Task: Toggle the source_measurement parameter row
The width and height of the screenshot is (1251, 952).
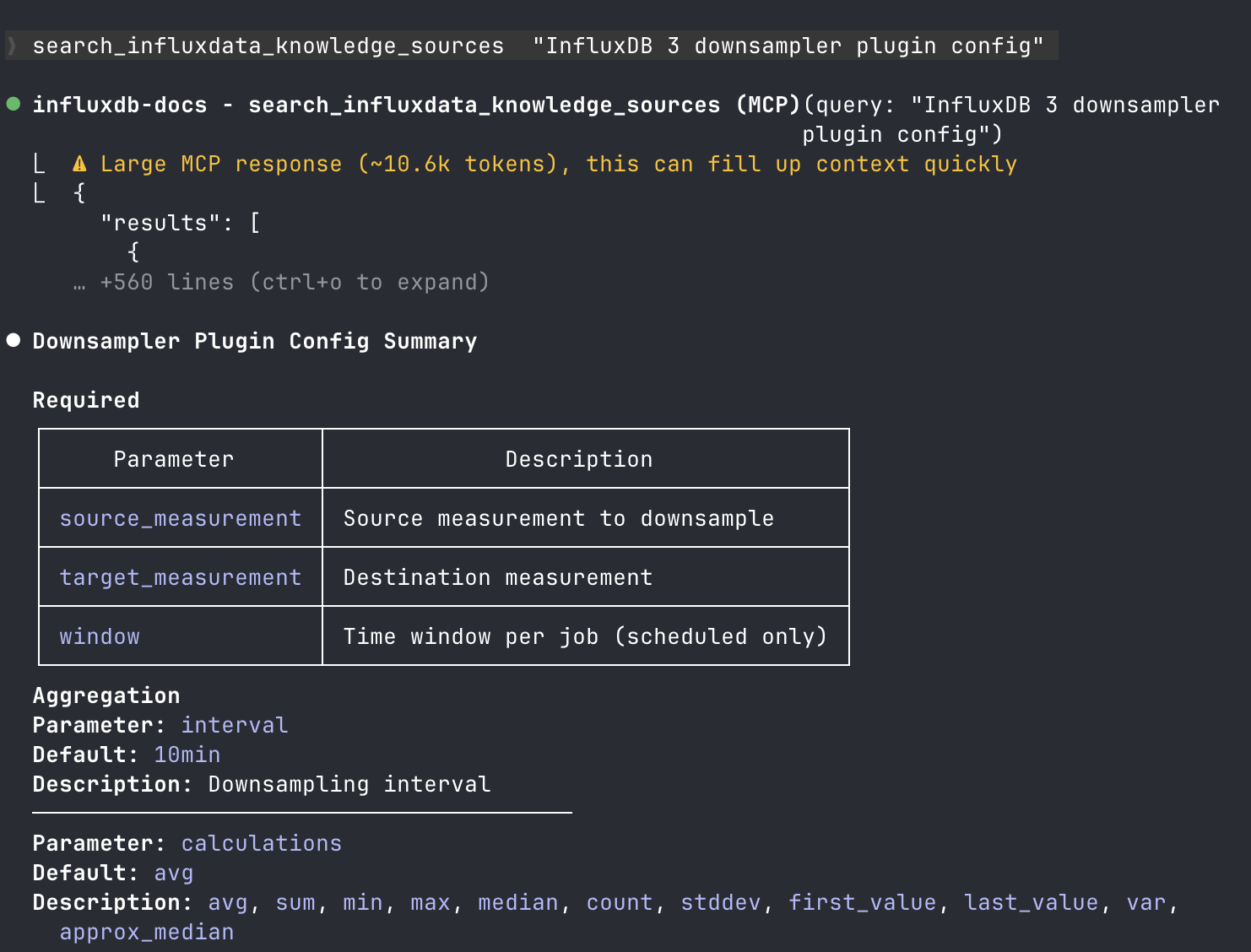Action: (x=180, y=517)
